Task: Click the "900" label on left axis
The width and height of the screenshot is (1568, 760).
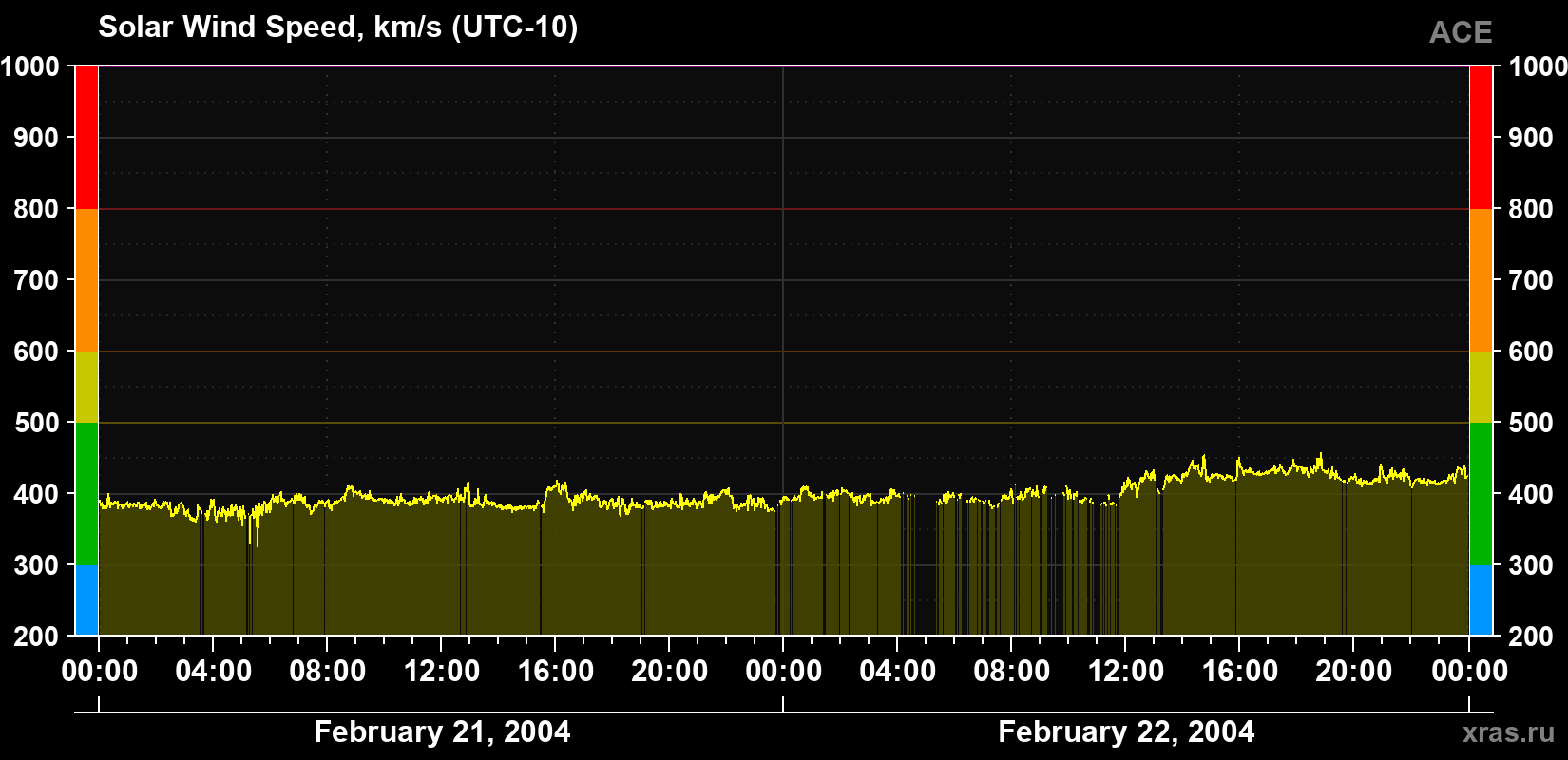Action: point(36,138)
